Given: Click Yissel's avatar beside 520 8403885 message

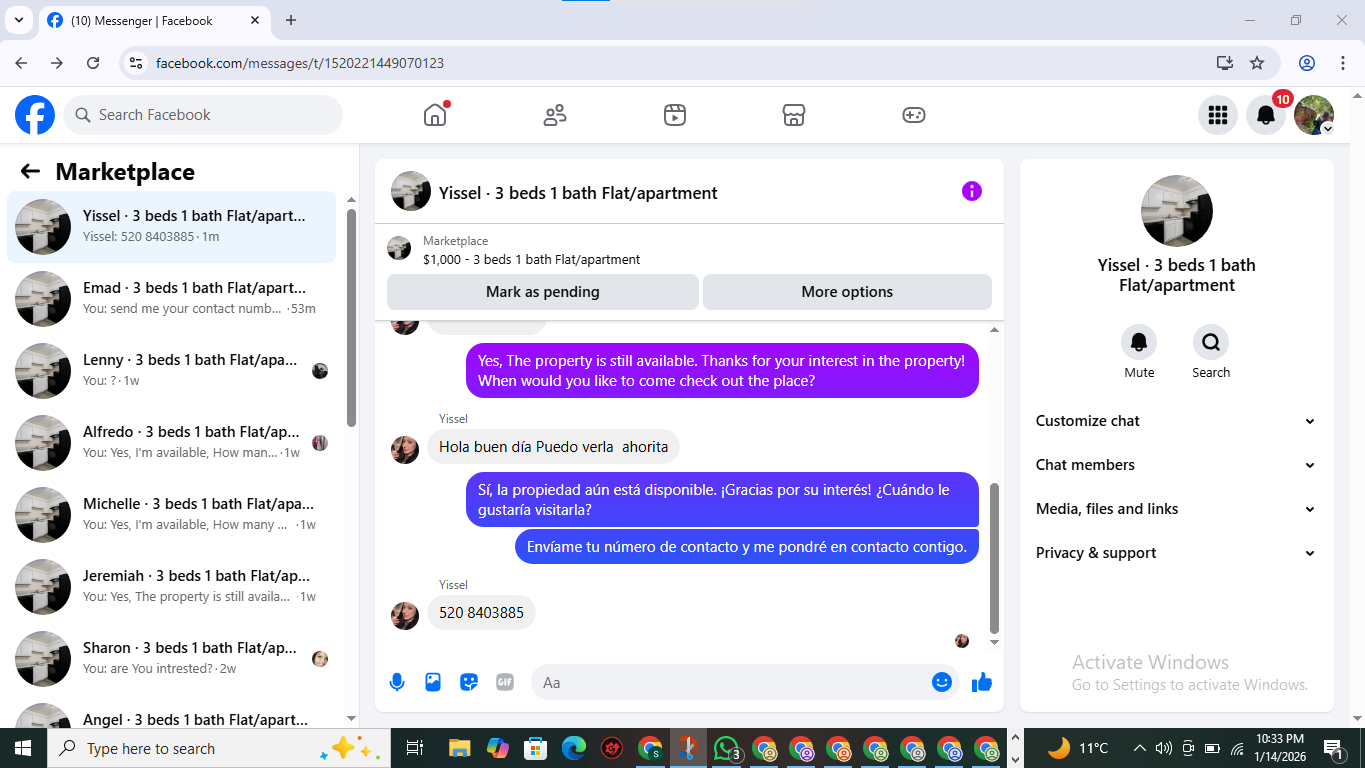Looking at the screenshot, I should click(405, 615).
